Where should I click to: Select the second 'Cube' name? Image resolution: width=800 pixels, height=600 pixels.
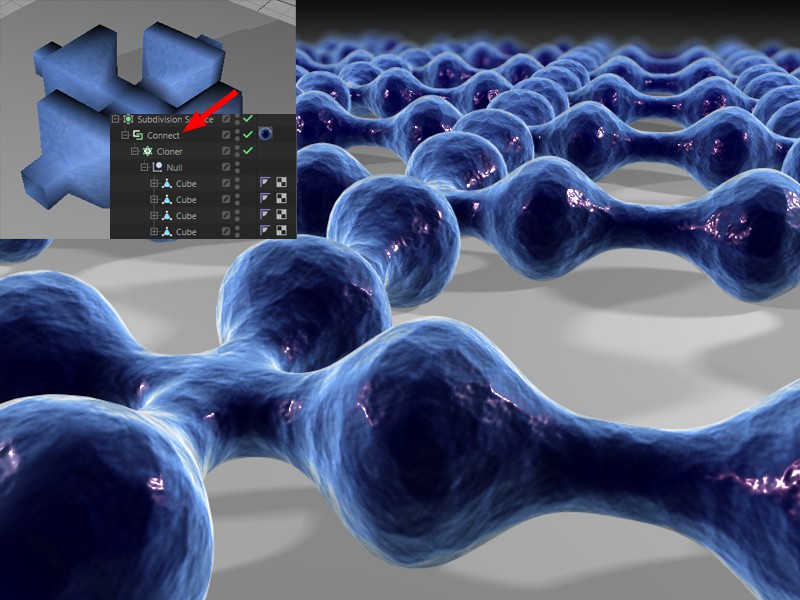(186, 200)
